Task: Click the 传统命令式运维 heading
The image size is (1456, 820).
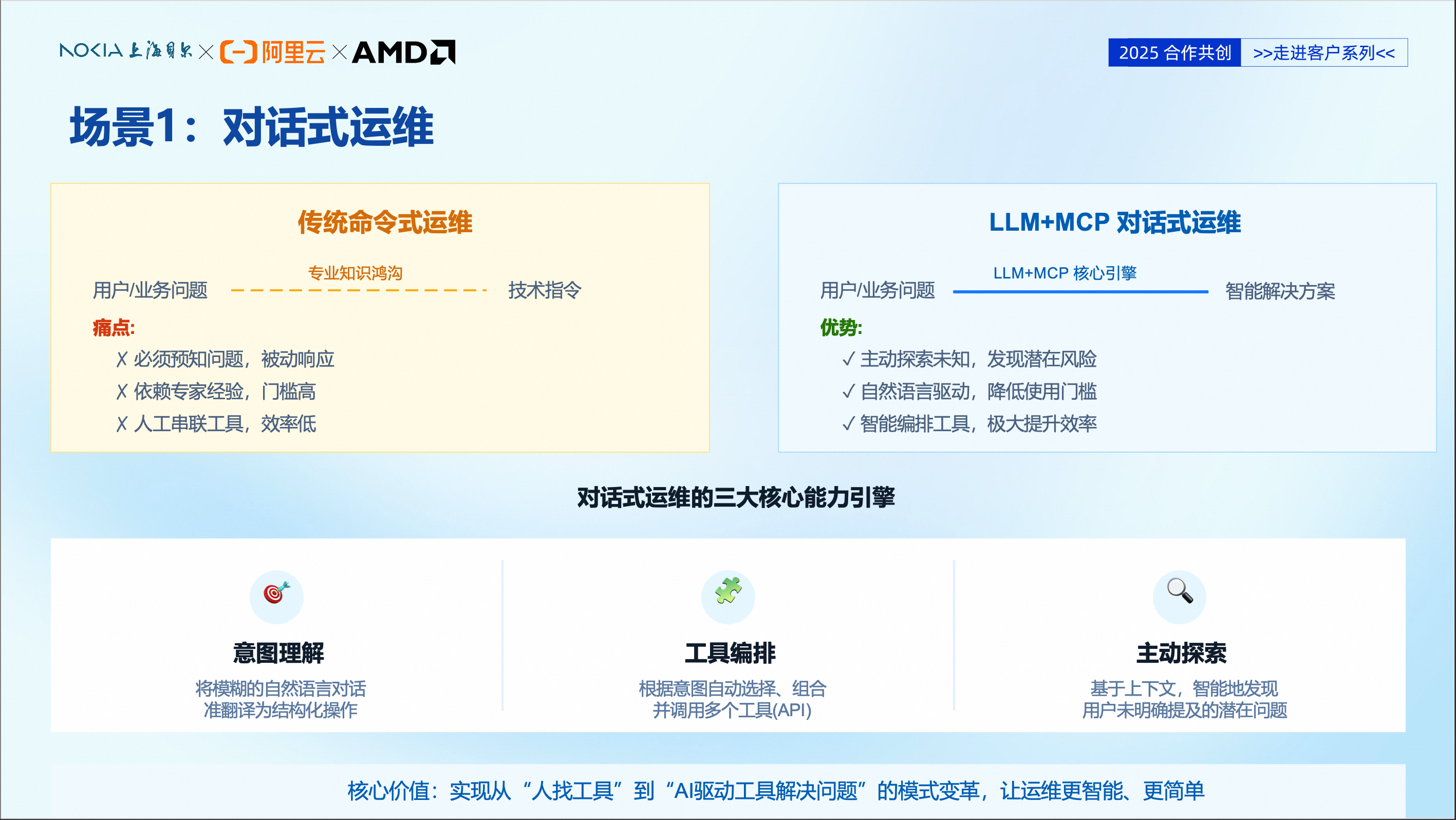Action: pos(385,222)
